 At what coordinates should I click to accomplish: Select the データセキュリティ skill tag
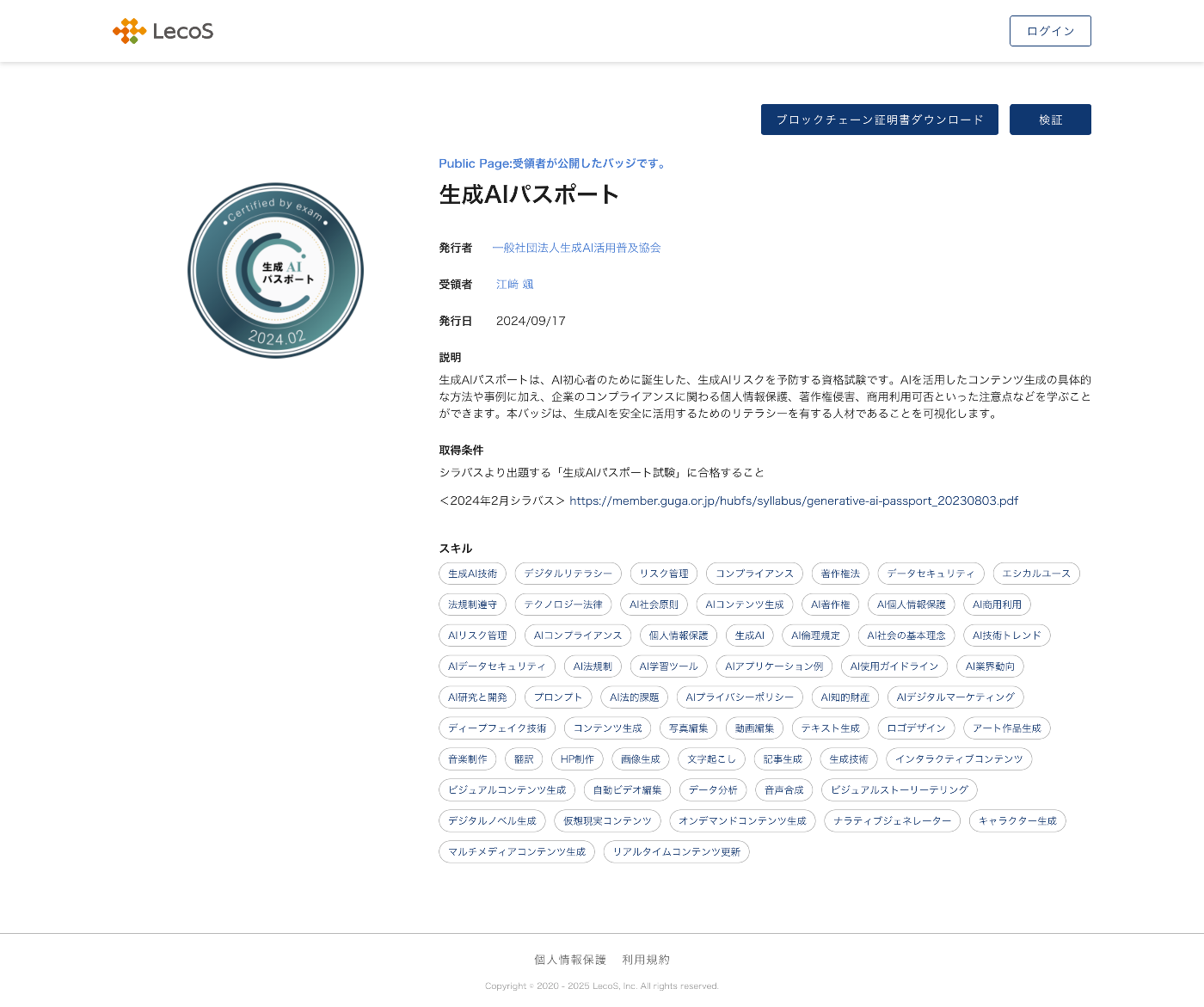pyautogui.click(x=931, y=574)
